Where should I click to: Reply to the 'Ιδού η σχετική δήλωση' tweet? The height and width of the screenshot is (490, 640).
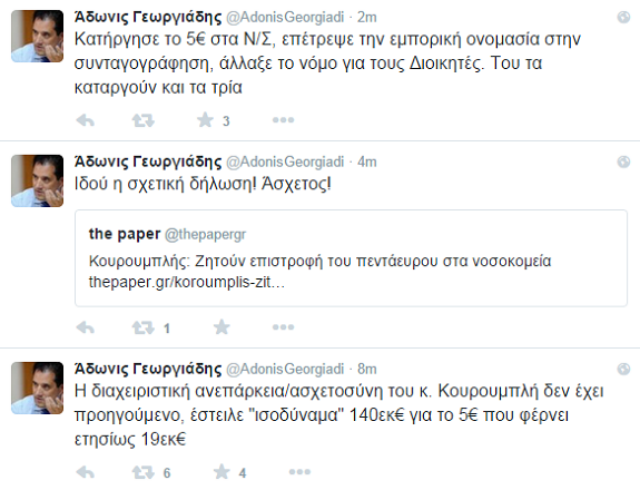coord(86,327)
